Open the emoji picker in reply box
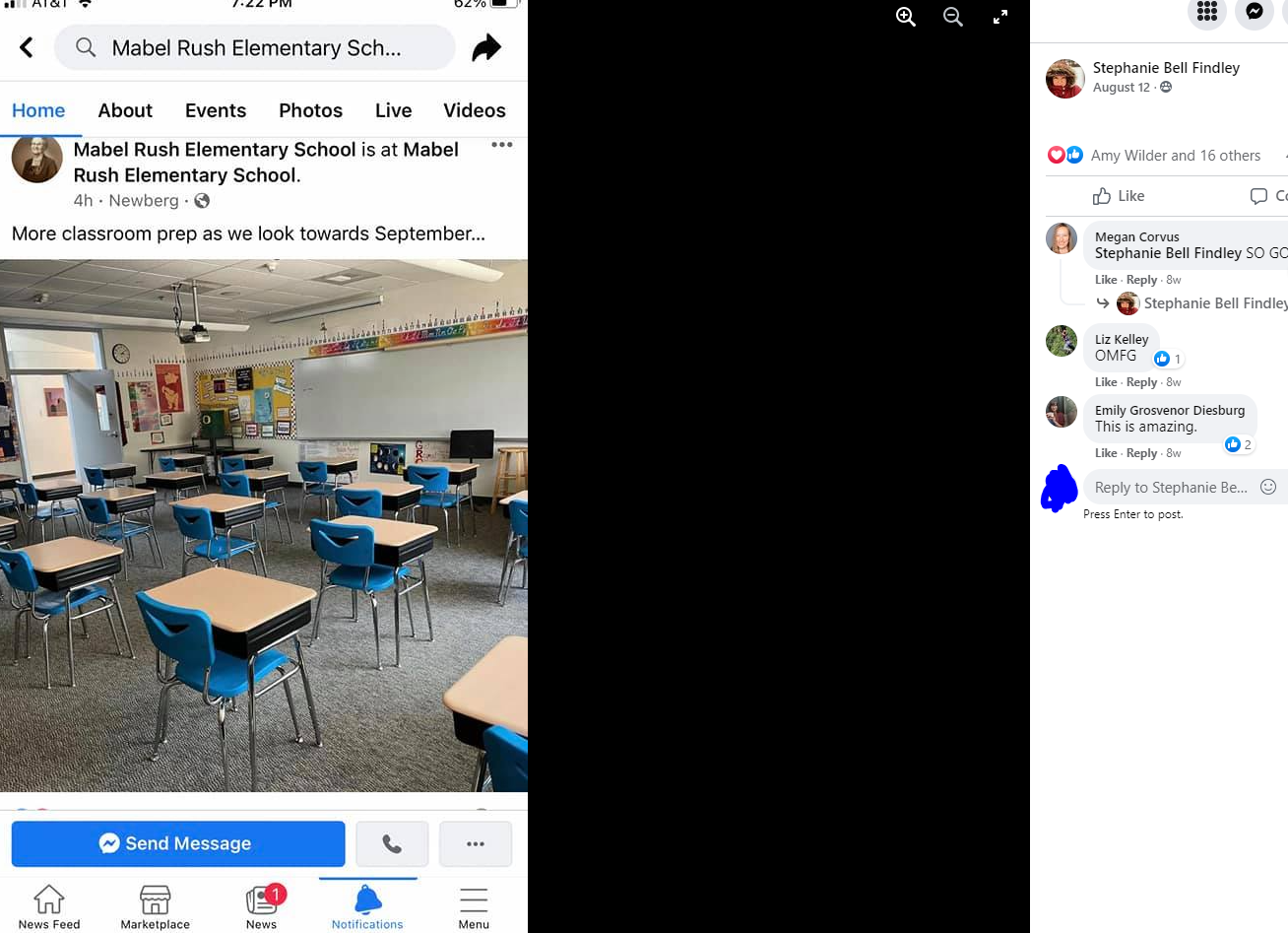This screenshot has height=933, width=1288. [1268, 487]
